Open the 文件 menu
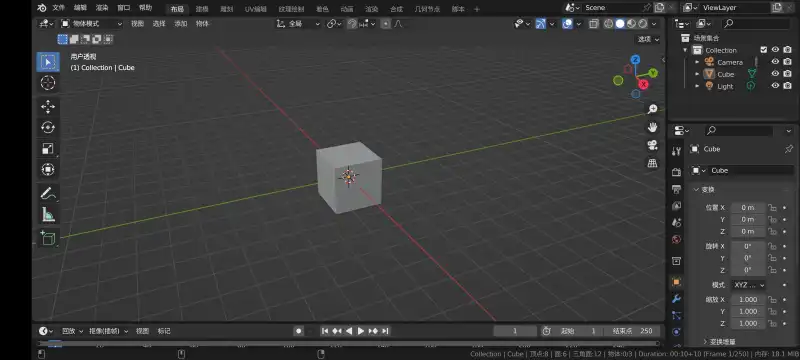The image size is (800, 360). (59, 8)
